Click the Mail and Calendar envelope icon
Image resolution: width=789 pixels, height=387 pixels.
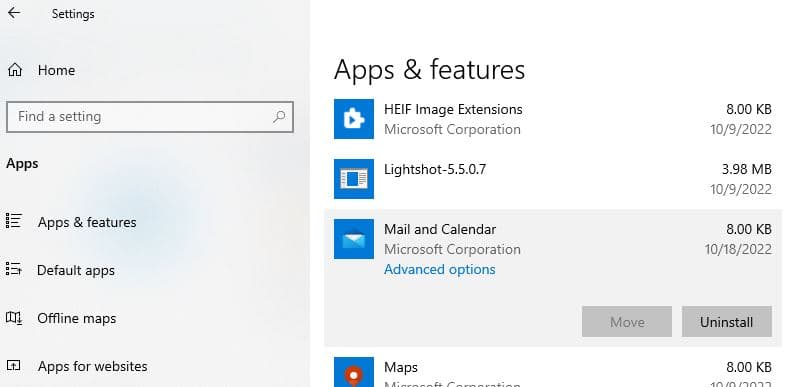[x=354, y=239]
